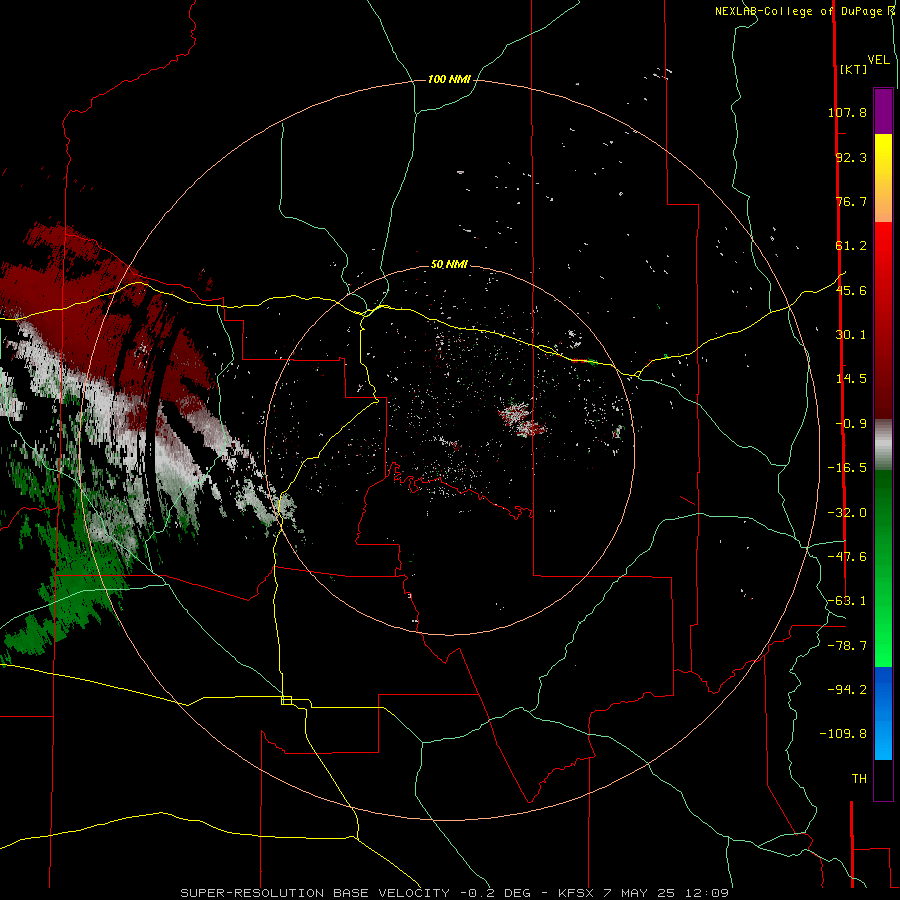
Task: Select the -47.6 velocity scale value
Action: tap(847, 557)
